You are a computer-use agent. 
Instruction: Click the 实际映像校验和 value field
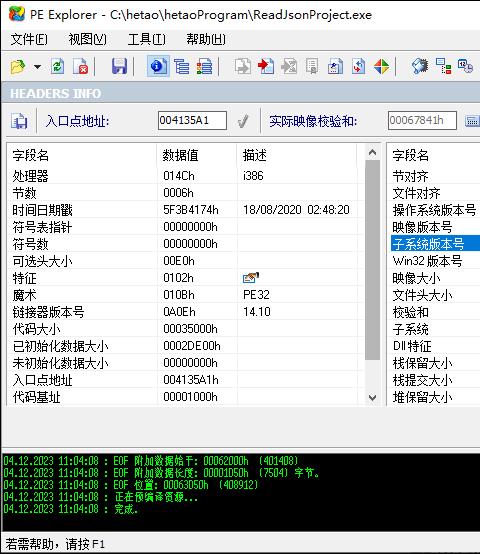tap(422, 120)
